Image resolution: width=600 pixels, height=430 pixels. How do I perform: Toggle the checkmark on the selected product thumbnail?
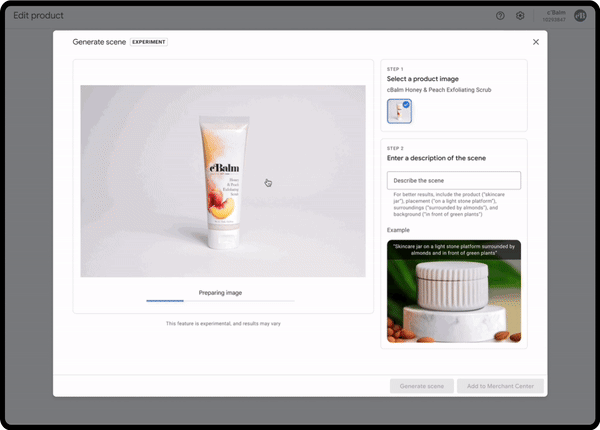point(406,104)
